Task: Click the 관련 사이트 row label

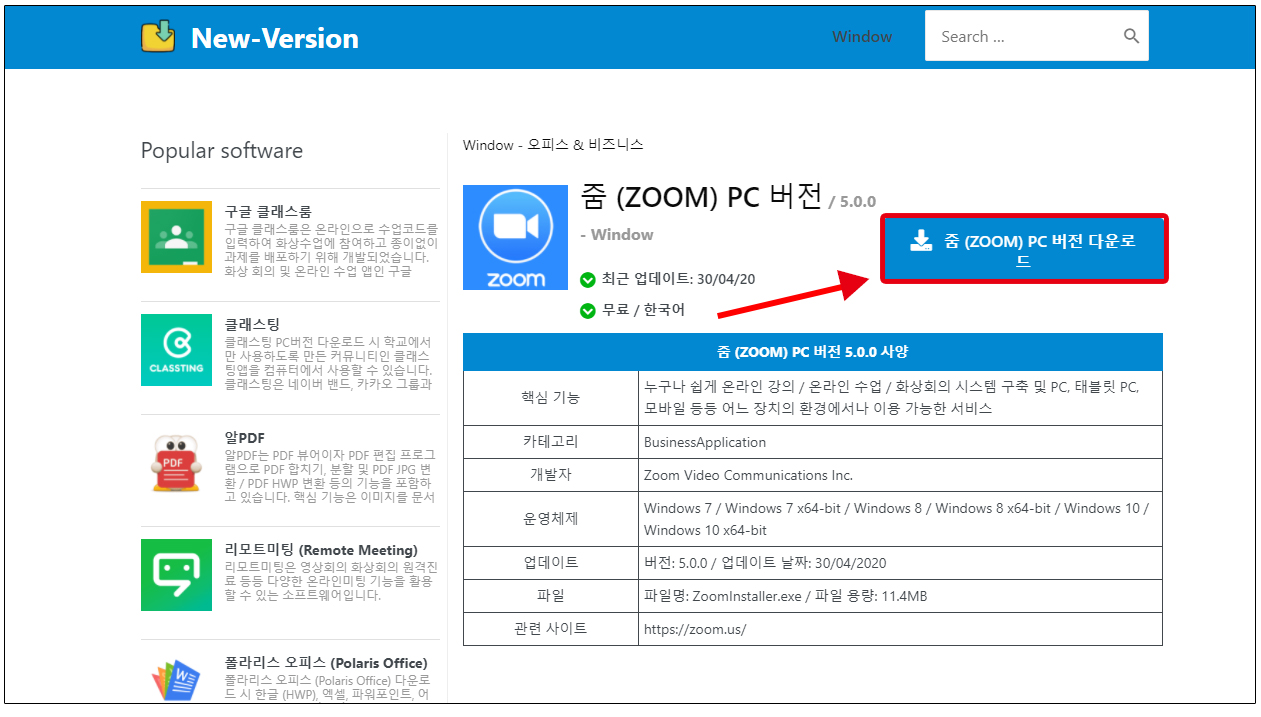Action: (551, 629)
